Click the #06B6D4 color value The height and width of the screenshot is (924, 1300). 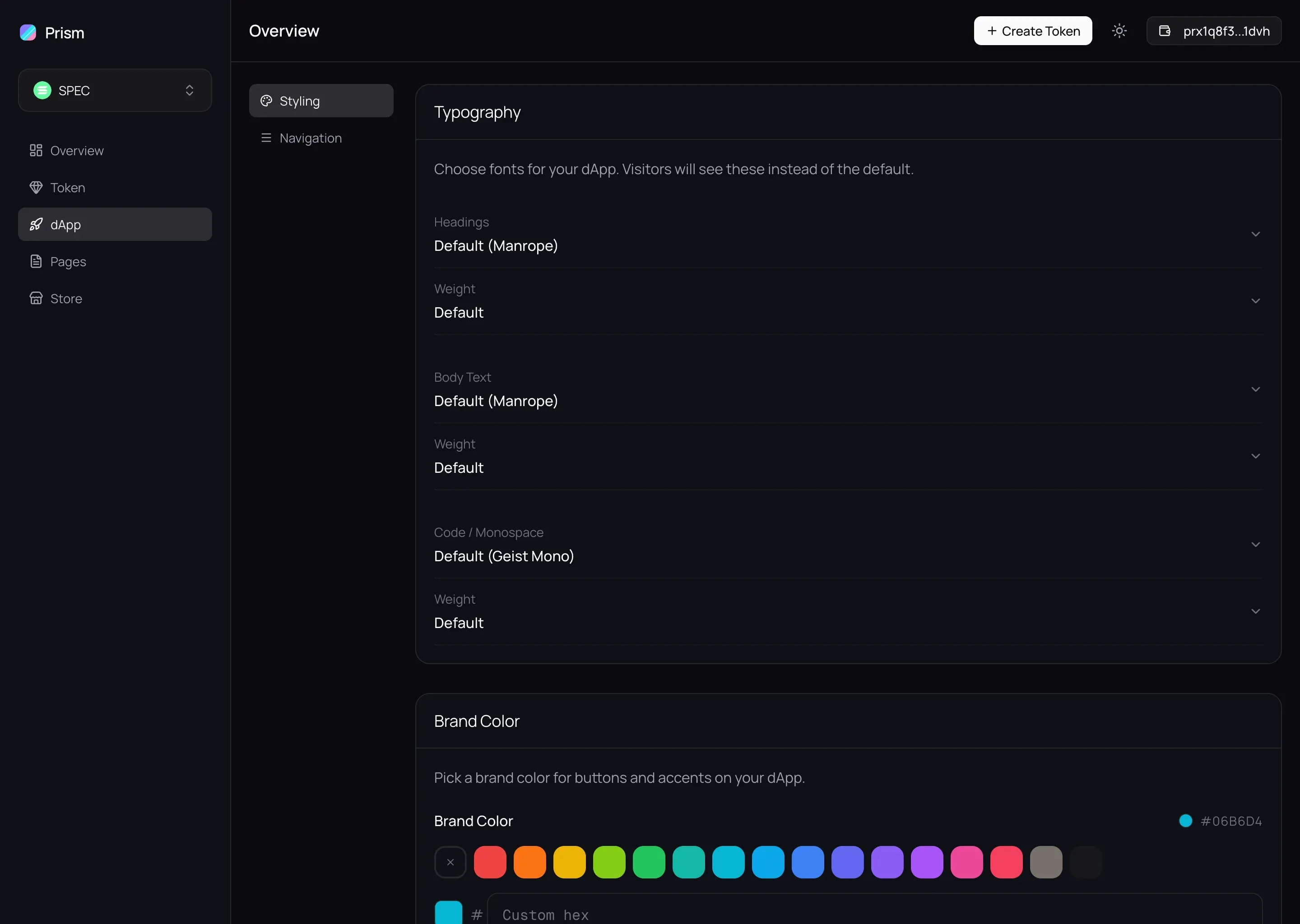[1231, 821]
